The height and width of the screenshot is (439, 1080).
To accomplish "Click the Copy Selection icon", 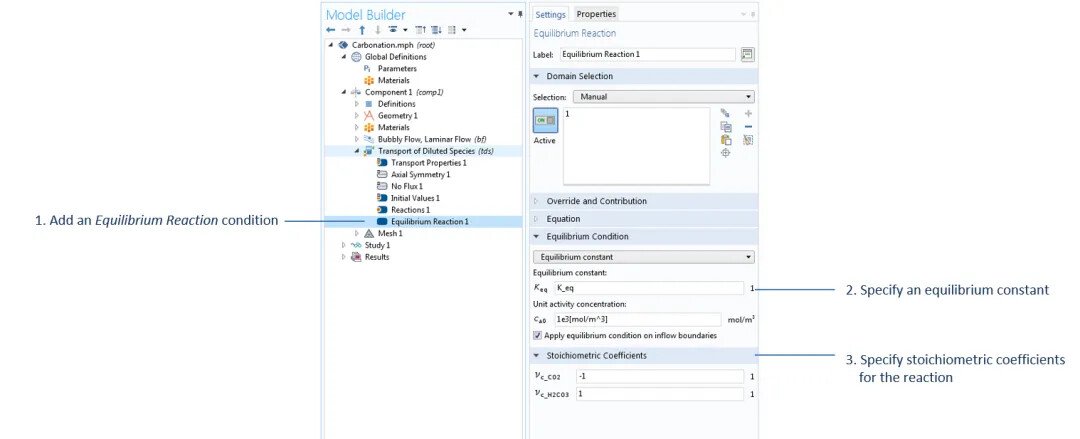I will pyautogui.click(x=726, y=127).
